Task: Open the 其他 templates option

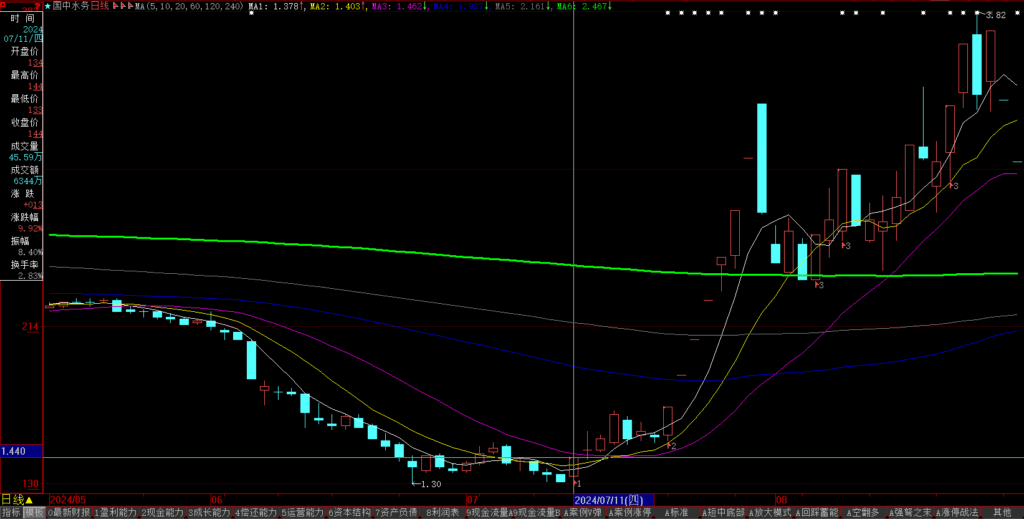Action: pyautogui.click(x=1002, y=512)
